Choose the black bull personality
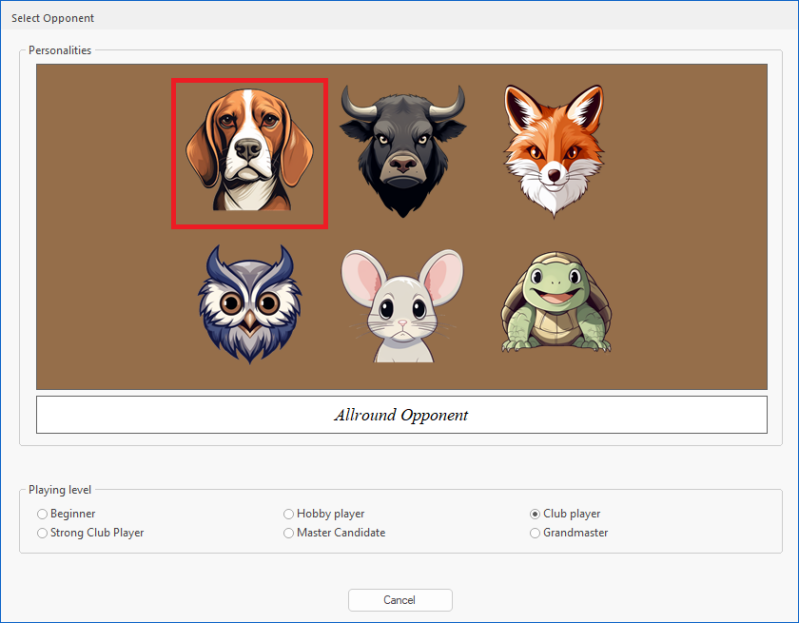The width and height of the screenshot is (799, 623). coord(403,151)
